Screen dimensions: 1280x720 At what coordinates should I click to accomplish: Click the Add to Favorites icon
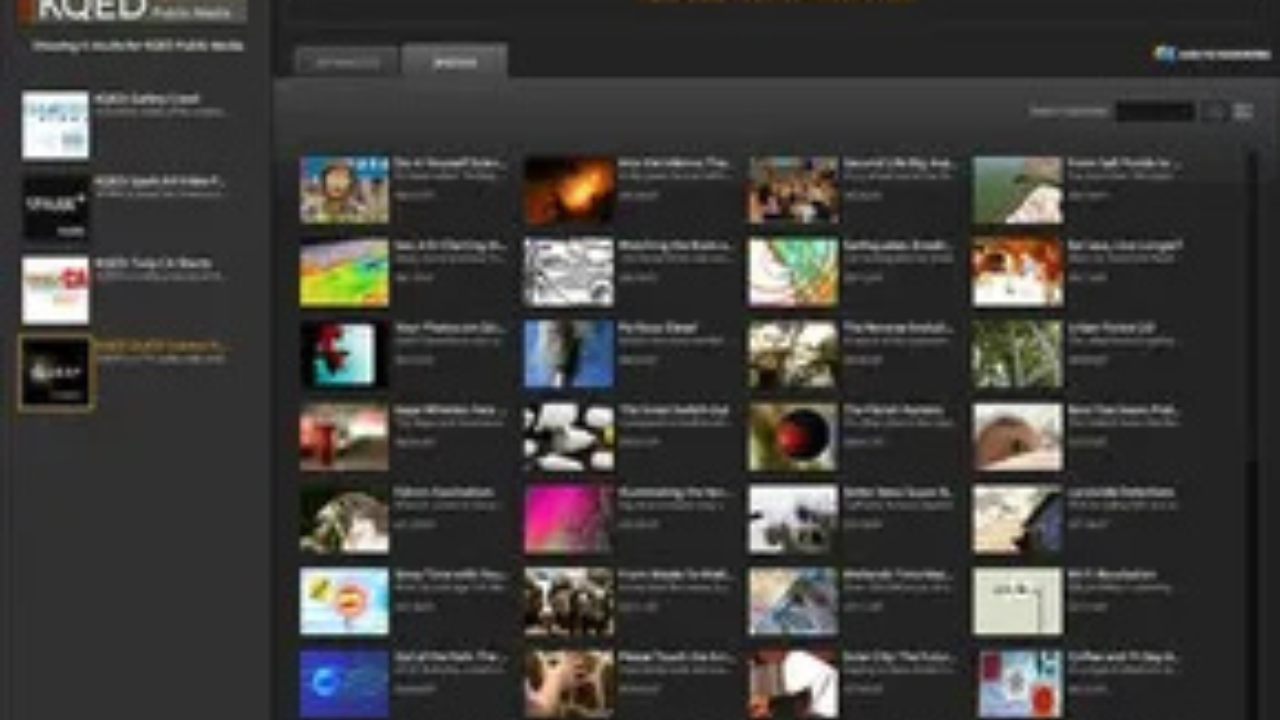point(1164,54)
